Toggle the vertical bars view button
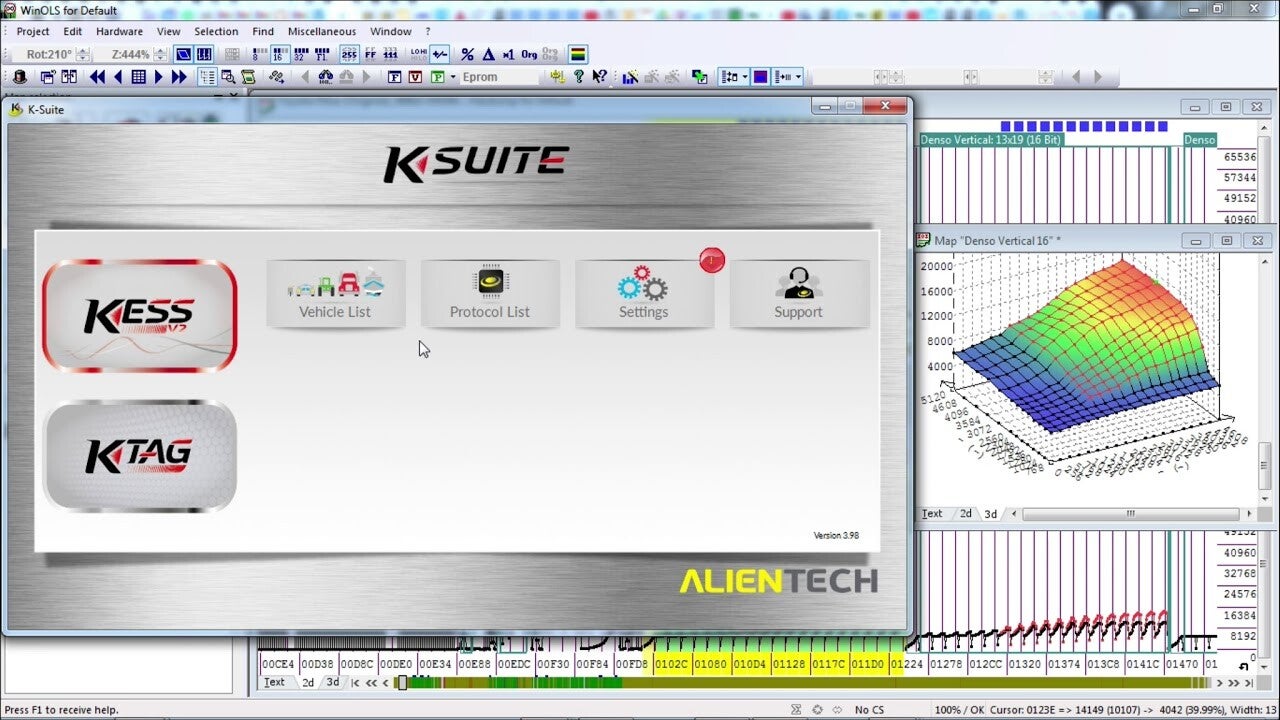The image size is (1280, 720). [203, 54]
